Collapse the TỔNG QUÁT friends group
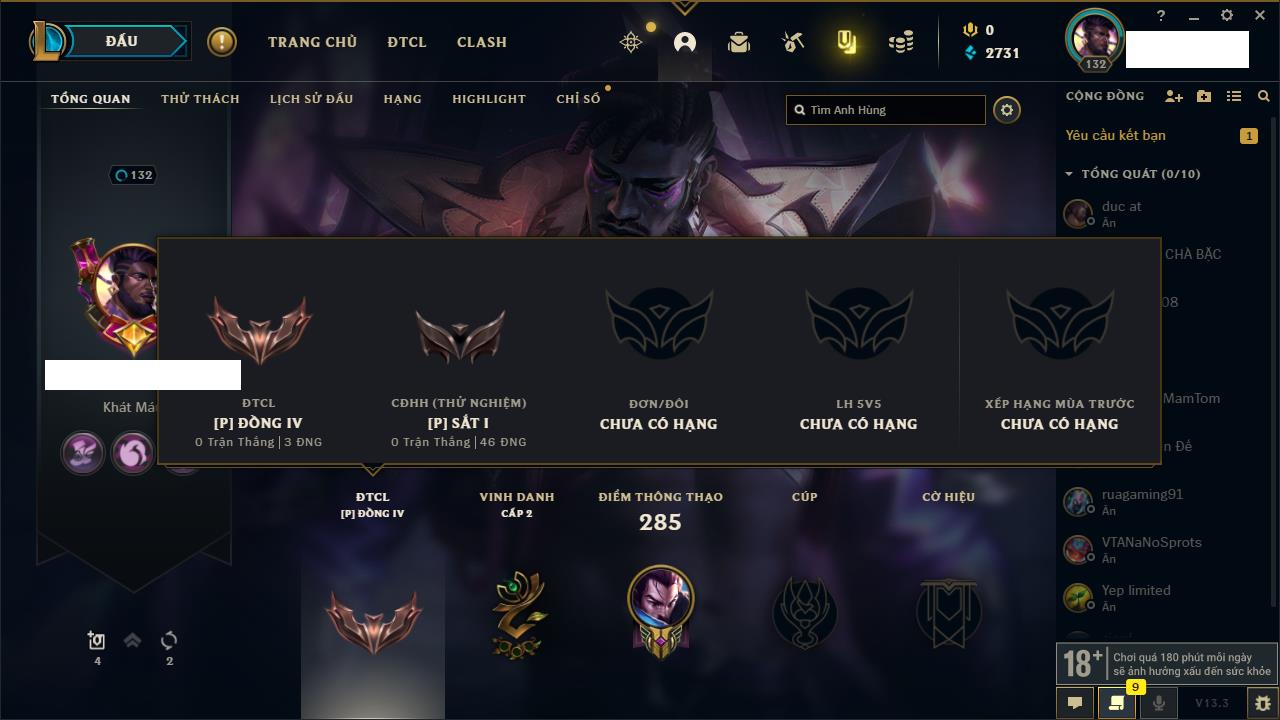This screenshot has height=720, width=1280. click(1069, 174)
